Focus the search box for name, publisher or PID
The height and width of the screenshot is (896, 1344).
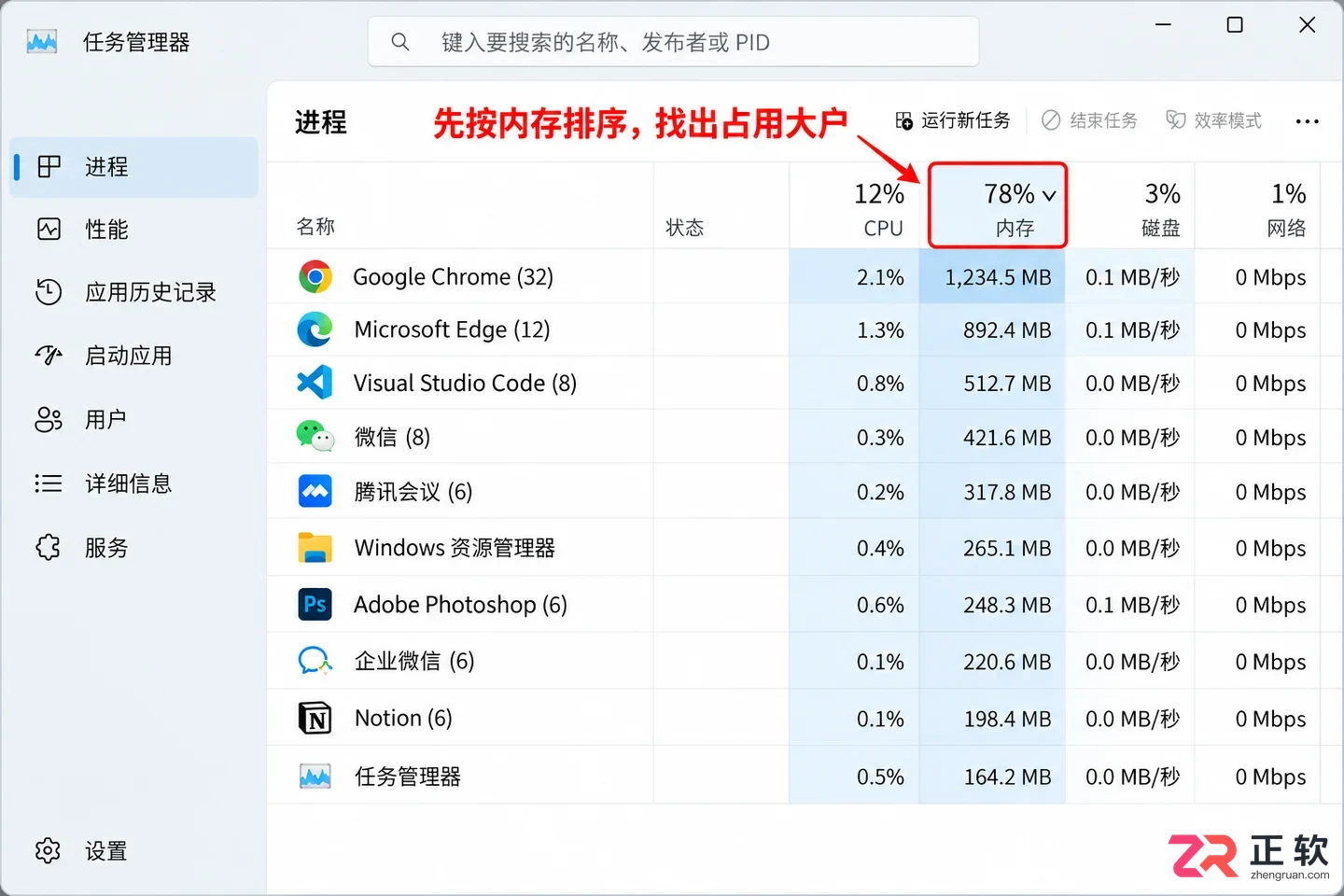coord(673,42)
